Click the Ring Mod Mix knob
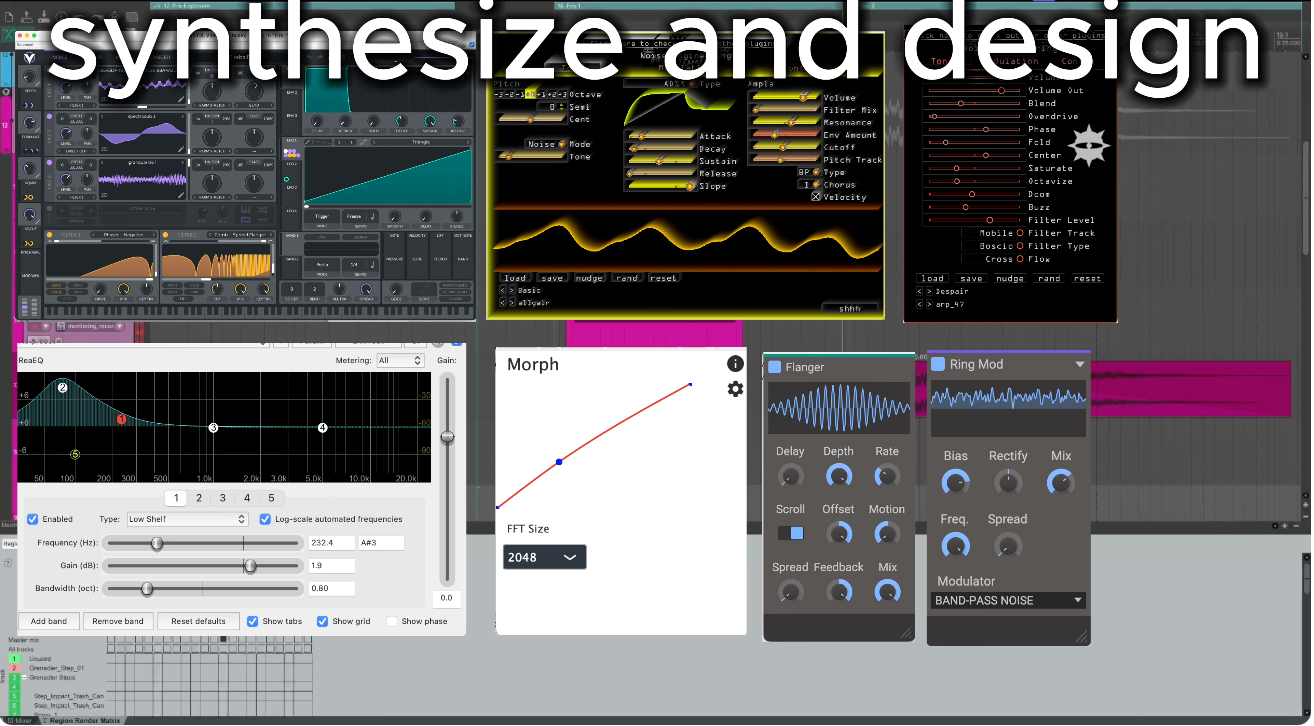The image size is (1314, 726). pos(1060,483)
